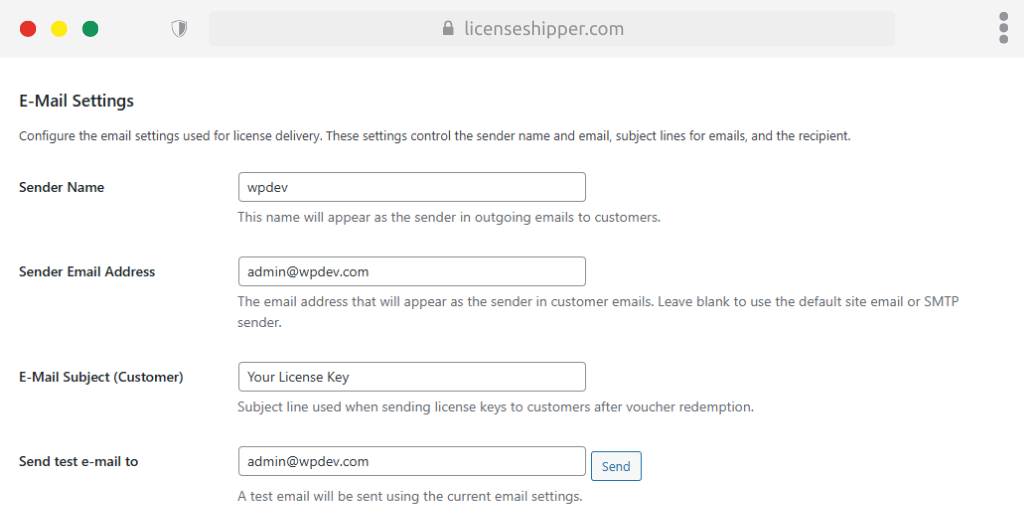This screenshot has height=530, width=1024.
Task: Click the red close window dot
Action: (28, 29)
